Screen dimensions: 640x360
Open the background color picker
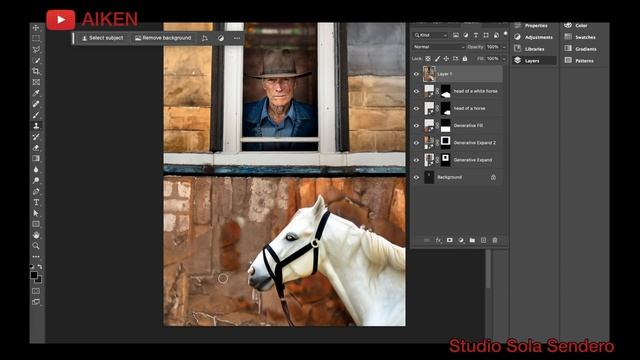coord(39,280)
